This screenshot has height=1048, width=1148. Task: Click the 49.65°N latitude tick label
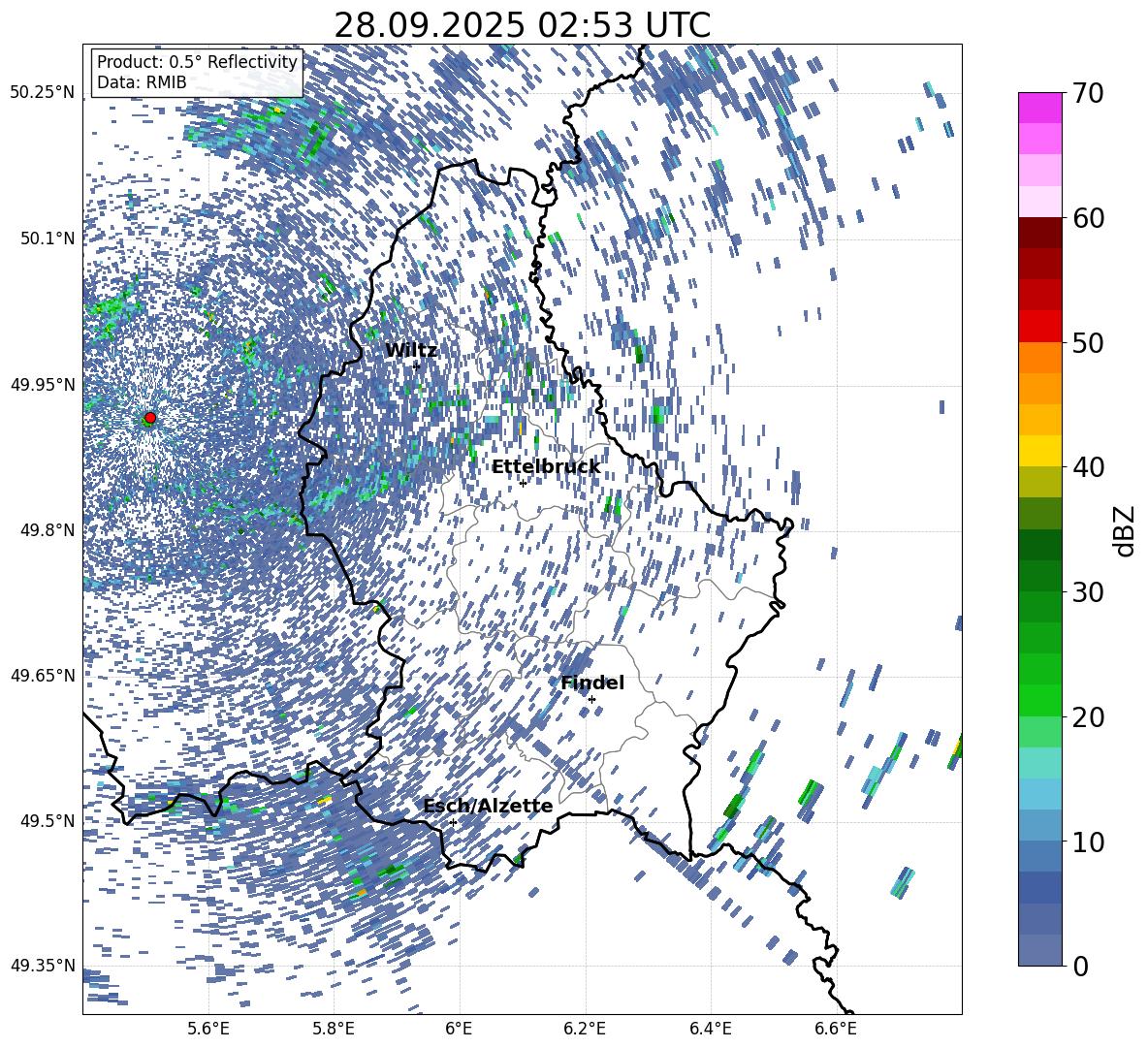coord(43,675)
